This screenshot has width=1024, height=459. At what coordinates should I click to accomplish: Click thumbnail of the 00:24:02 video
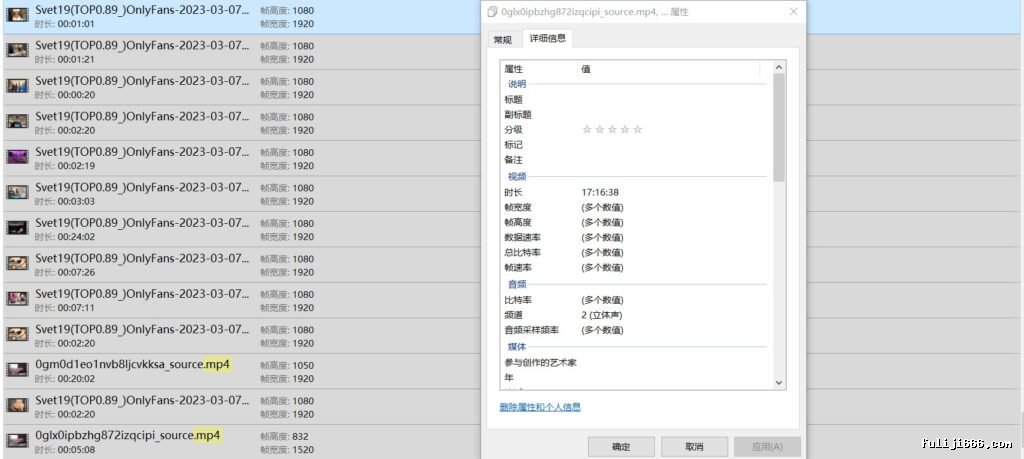[18, 227]
